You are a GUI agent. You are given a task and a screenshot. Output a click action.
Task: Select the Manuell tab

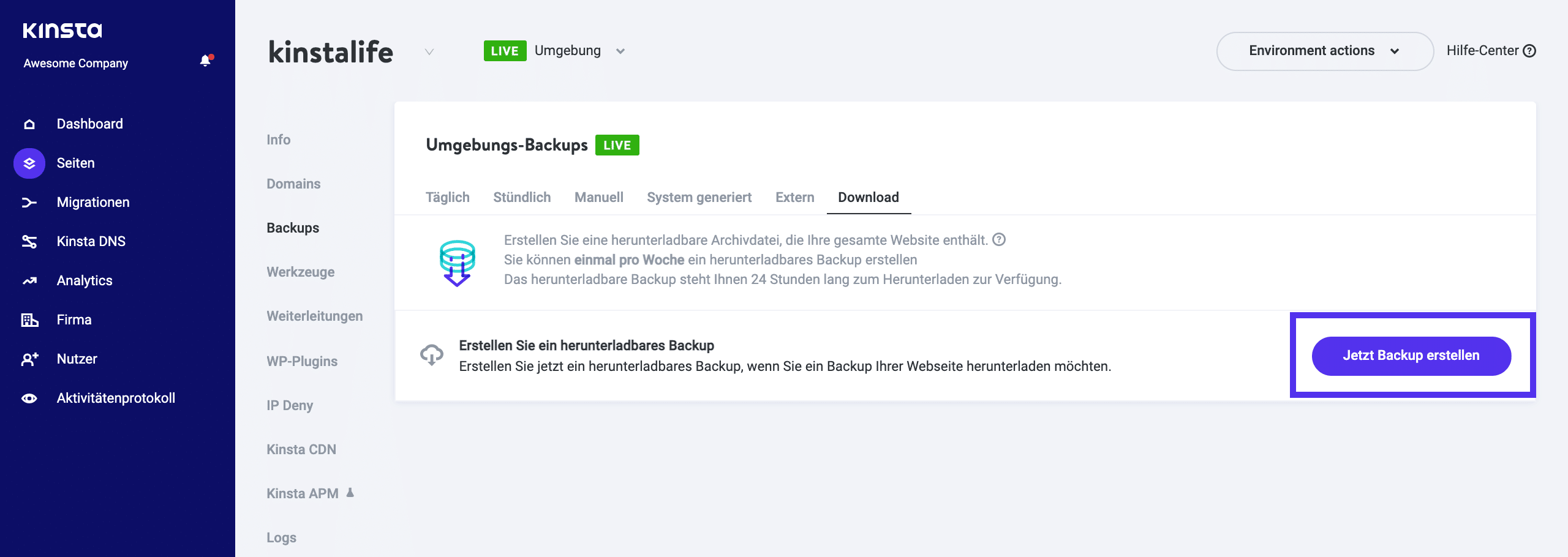(598, 197)
